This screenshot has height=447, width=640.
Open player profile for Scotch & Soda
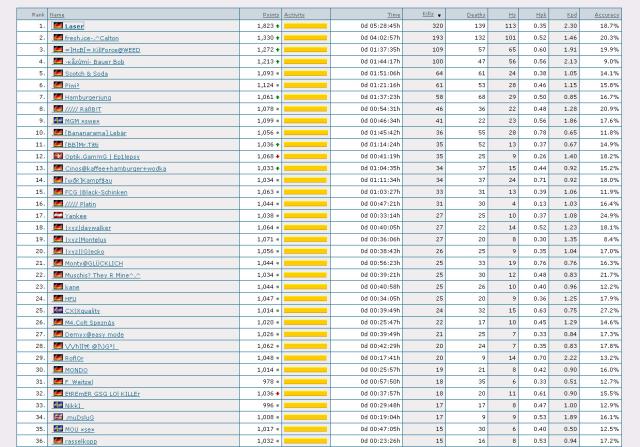pyautogui.click(x=88, y=73)
